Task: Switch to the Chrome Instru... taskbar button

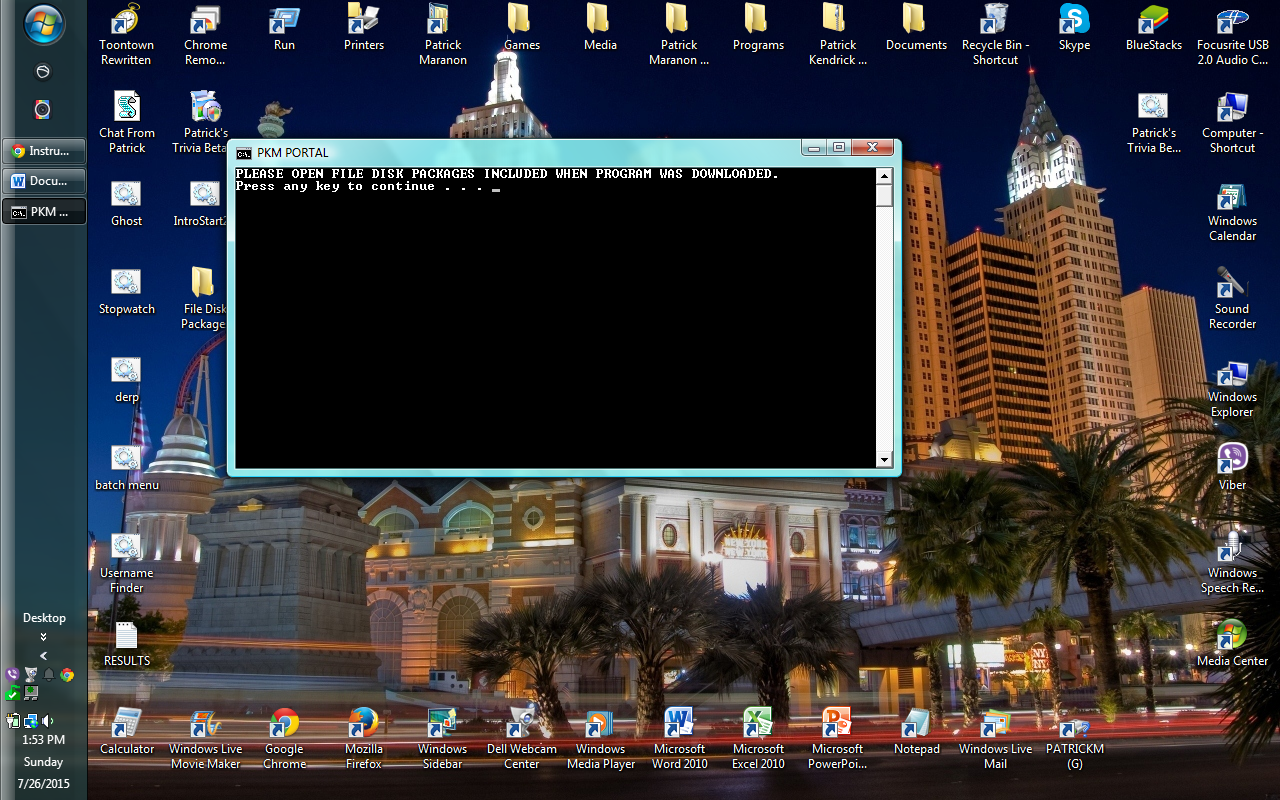Action: point(43,151)
